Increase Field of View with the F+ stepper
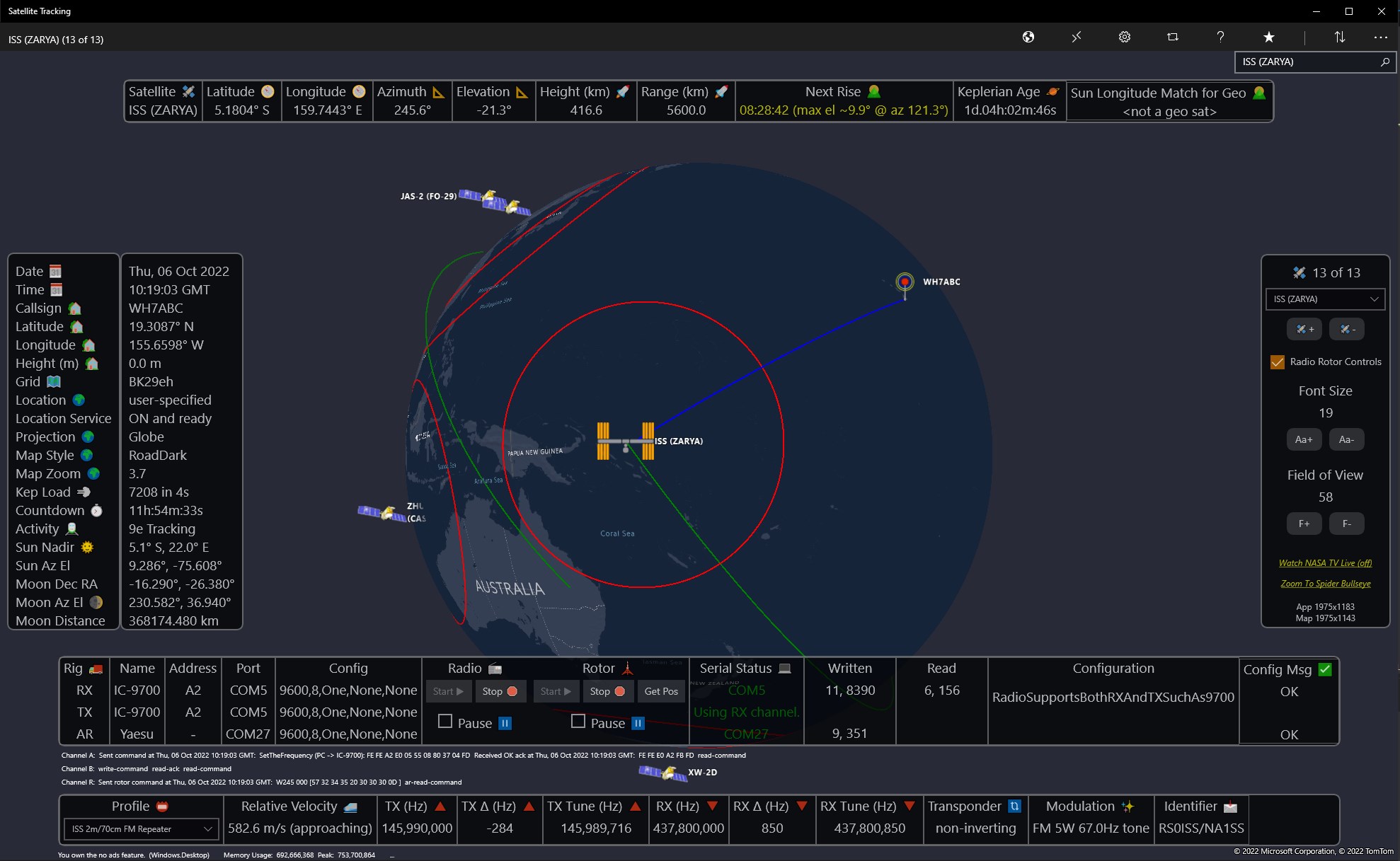1400x861 pixels. click(1304, 524)
